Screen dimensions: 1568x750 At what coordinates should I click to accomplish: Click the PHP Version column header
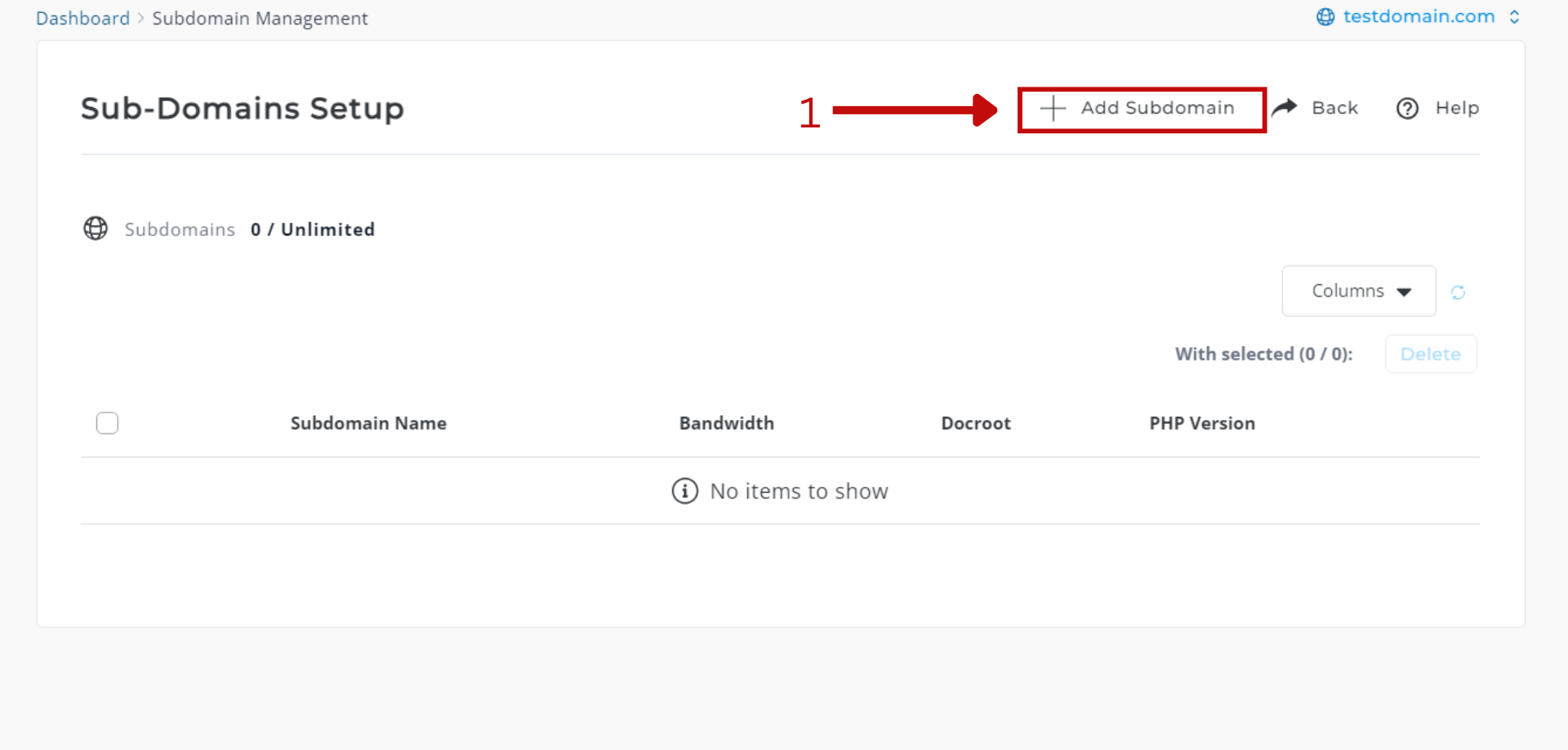1202,423
